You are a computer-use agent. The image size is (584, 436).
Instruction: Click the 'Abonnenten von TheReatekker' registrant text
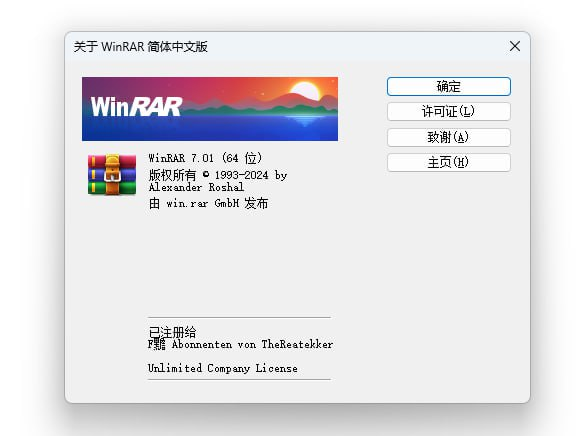coord(252,344)
